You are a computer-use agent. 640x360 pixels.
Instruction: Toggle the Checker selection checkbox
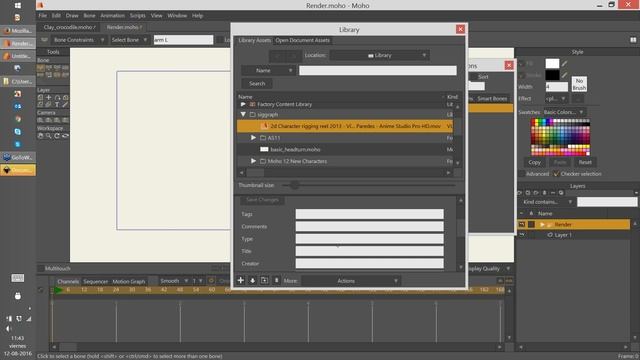tap(556, 174)
